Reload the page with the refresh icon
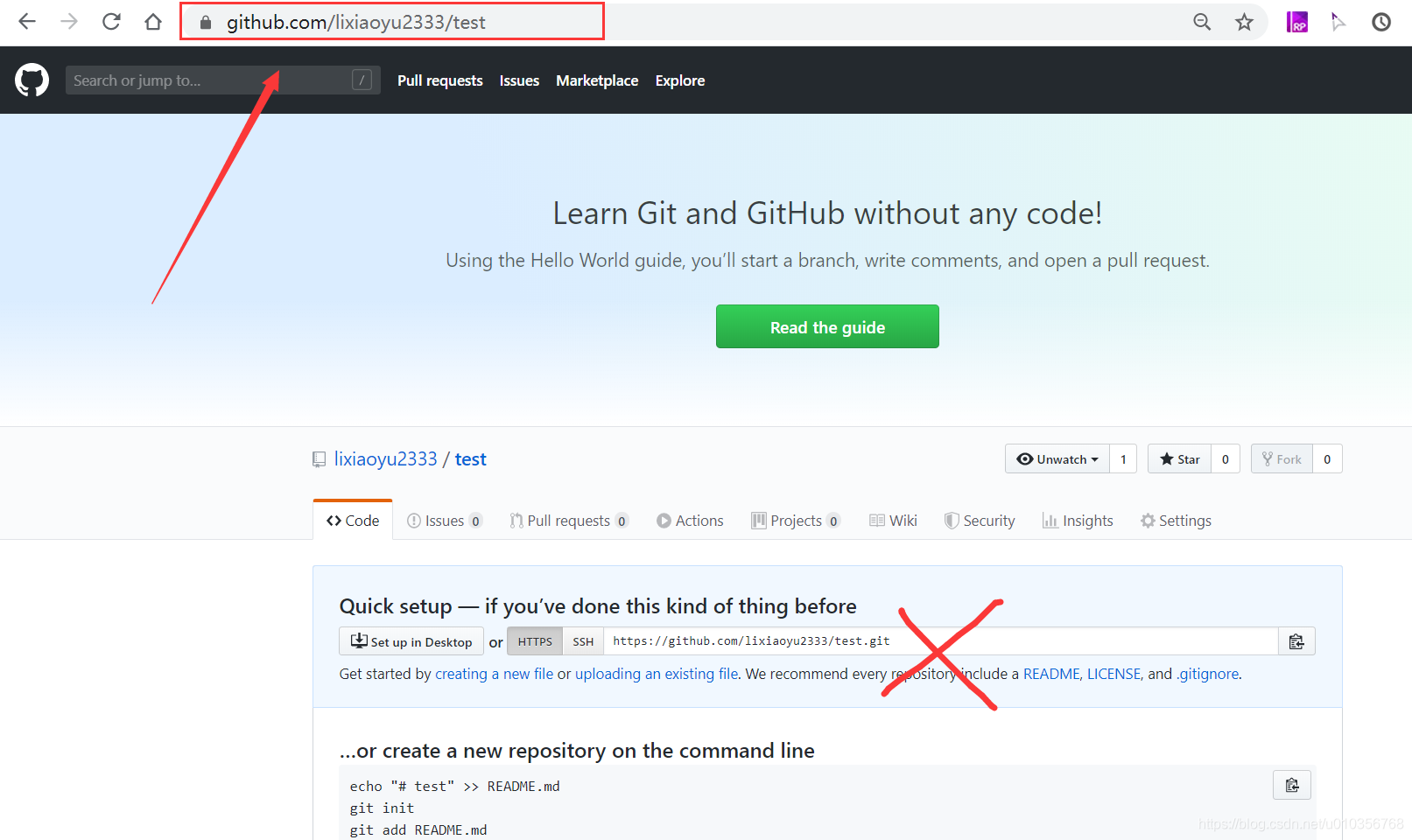 [x=111, y=22]
